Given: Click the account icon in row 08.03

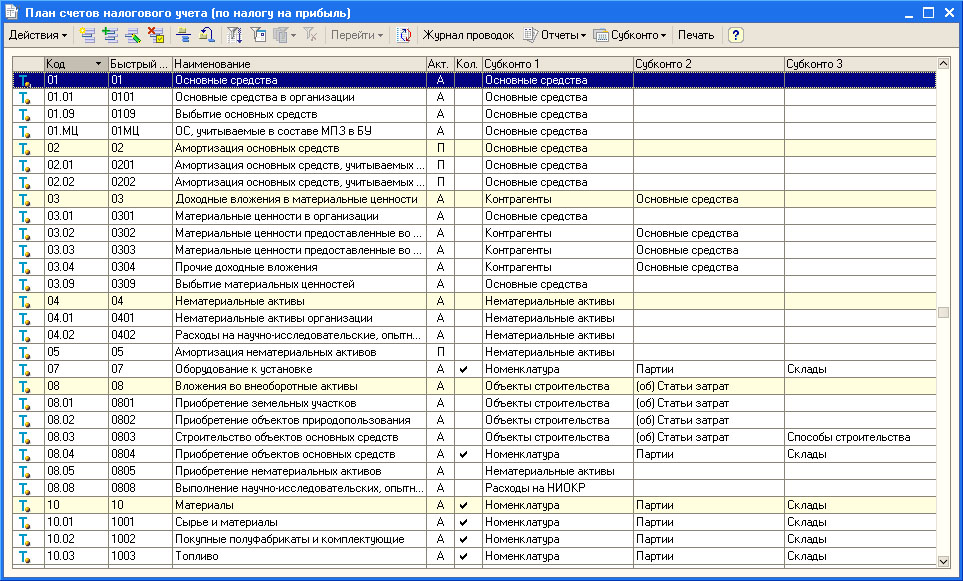Looking at the screenshot, I should click(25, 438).
